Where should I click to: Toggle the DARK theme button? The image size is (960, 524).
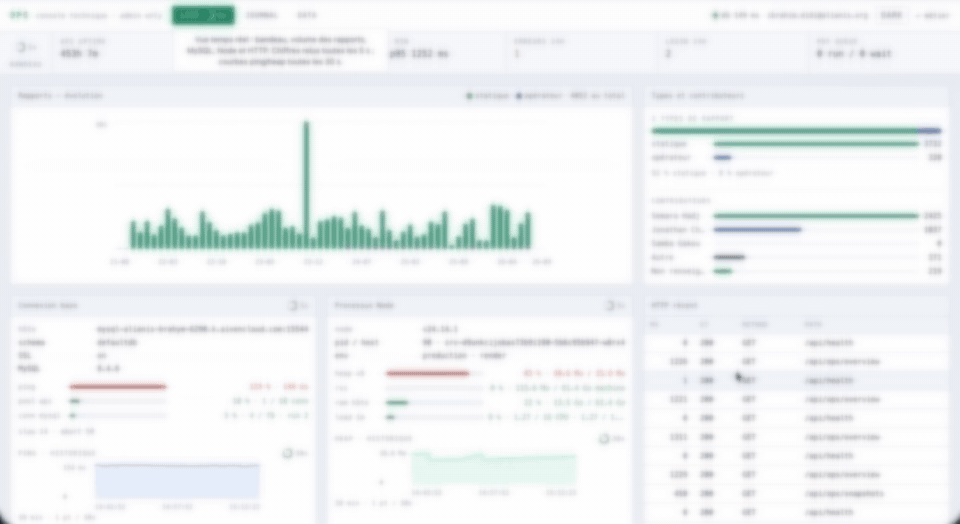891,15
